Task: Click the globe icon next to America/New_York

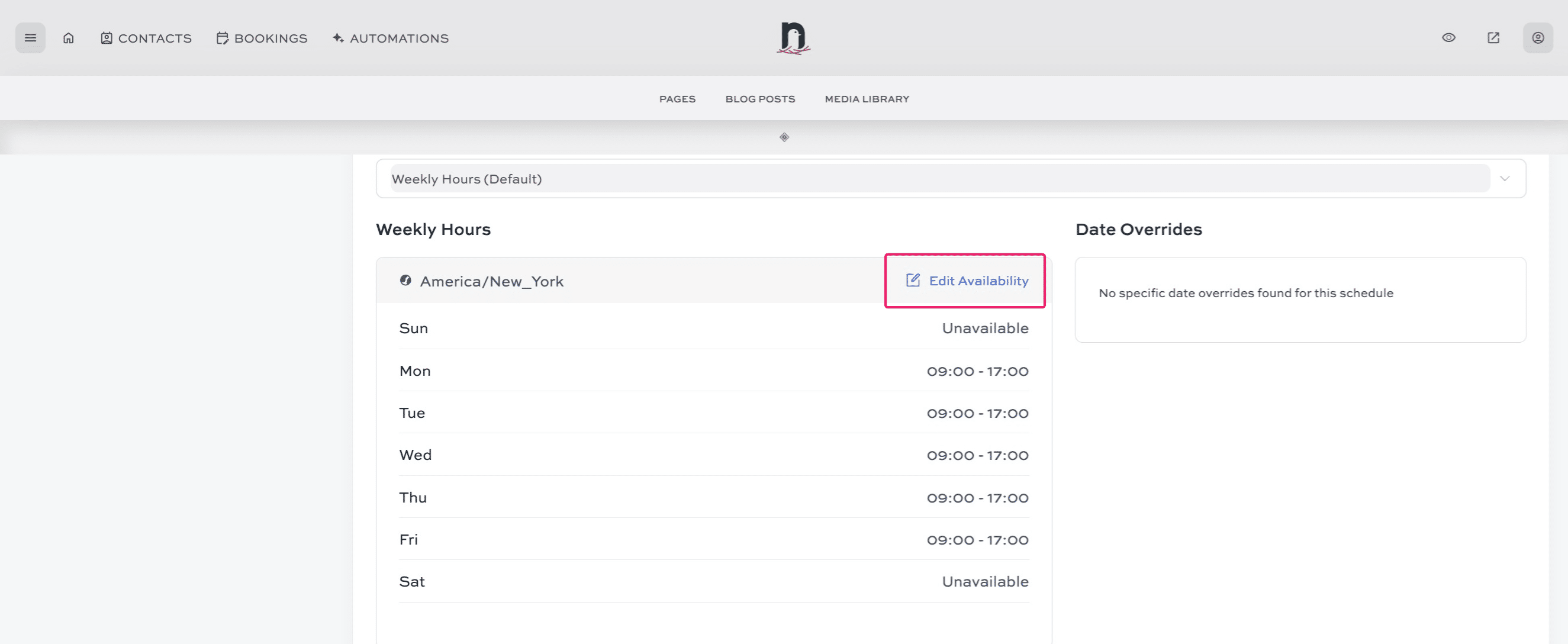Action: pyautogui.click(x=405, y=281)
